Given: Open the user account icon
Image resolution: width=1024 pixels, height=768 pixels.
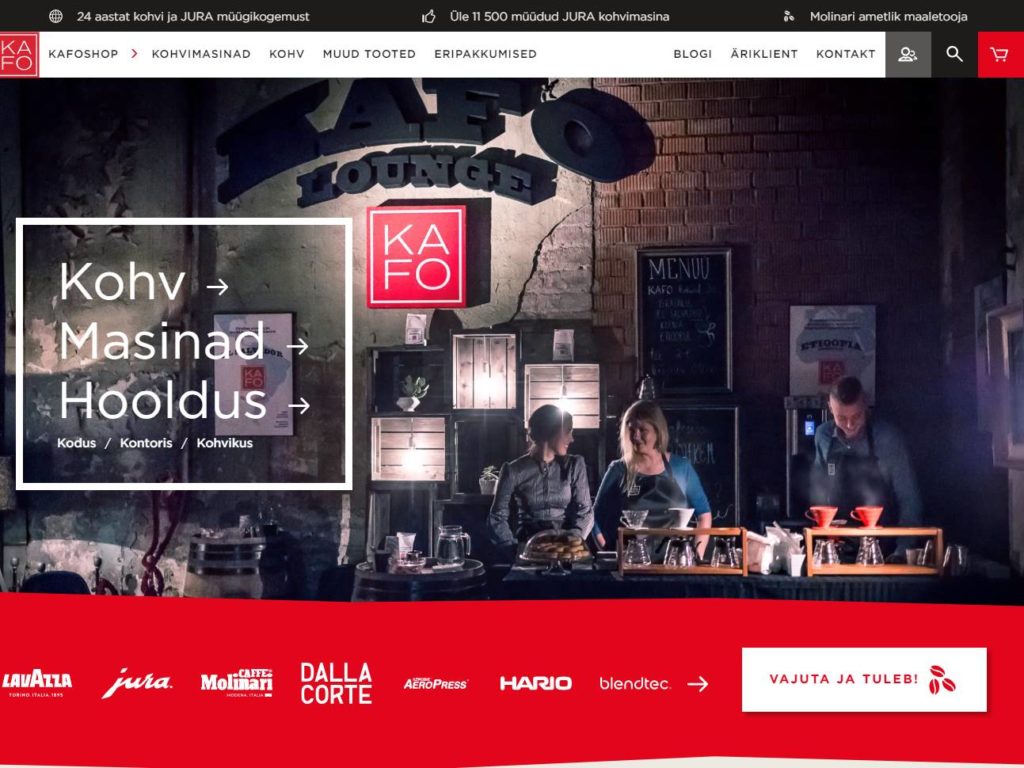Looking at the screenshot, I should click(908, 55).
